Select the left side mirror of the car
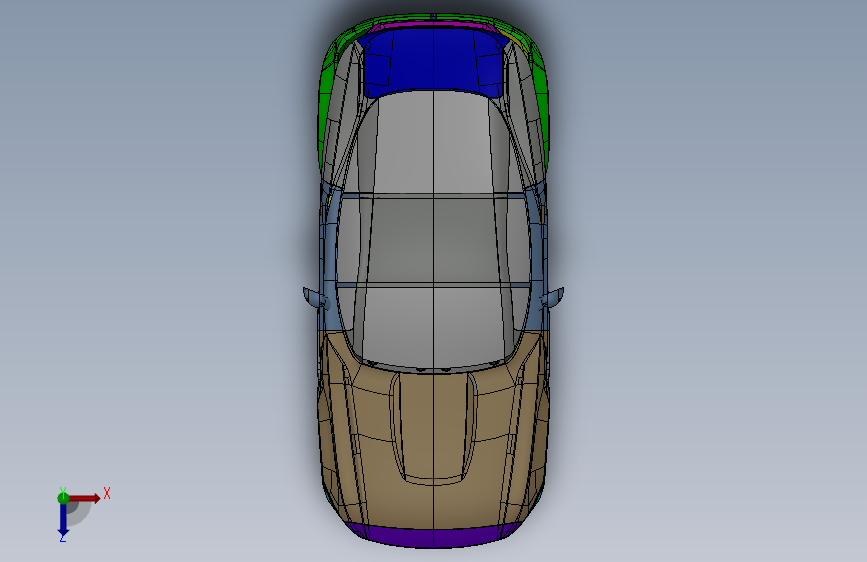867x562 pixels. (x=316, y=298)
